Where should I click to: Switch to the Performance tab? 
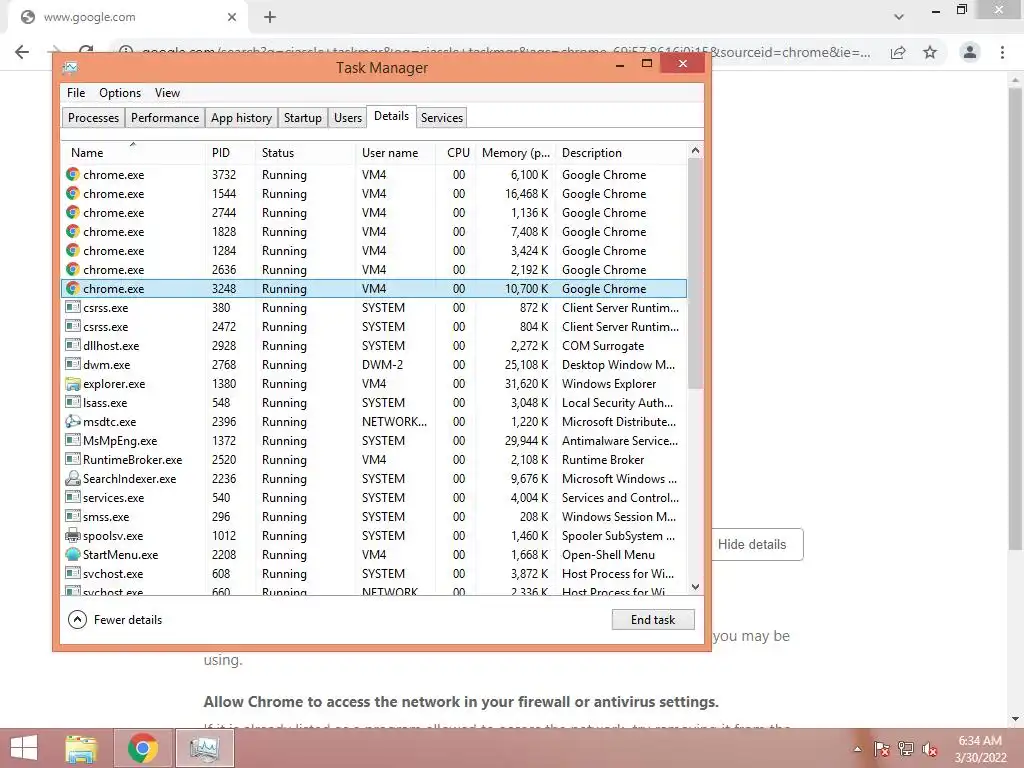[165, 118]
